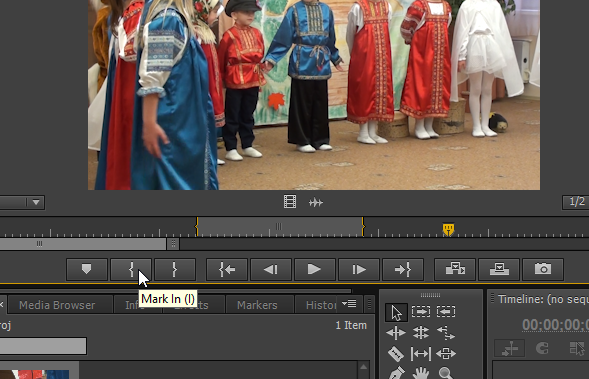589x379 pixels.
Task: Select the Pen tool
Action: coord(396,373)
